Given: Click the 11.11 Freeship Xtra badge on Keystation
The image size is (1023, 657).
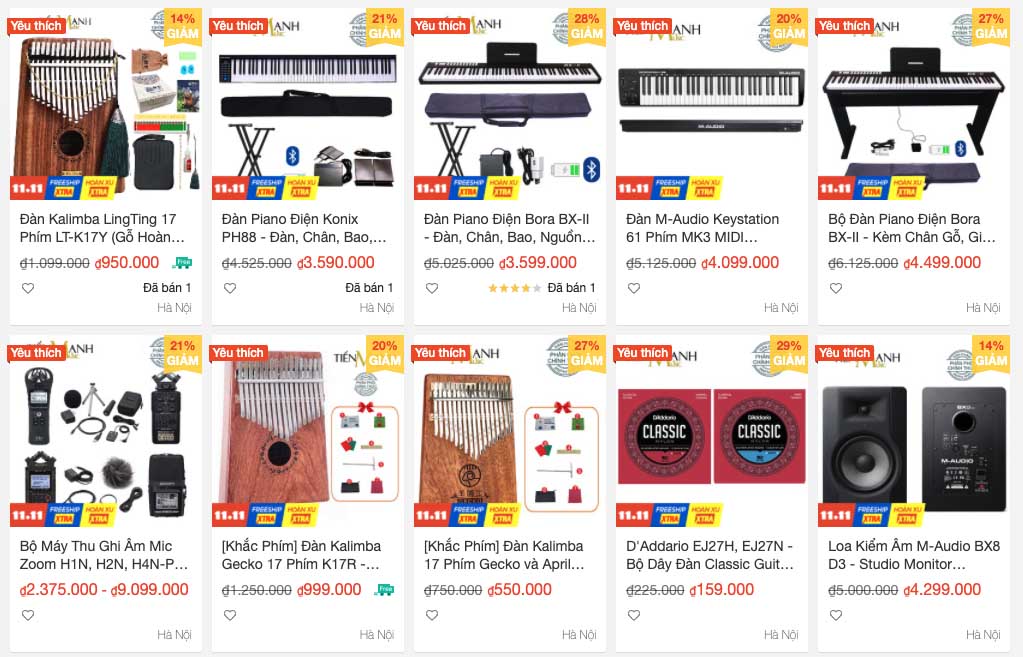Looking at the screenshot, I should pos(669,189).
